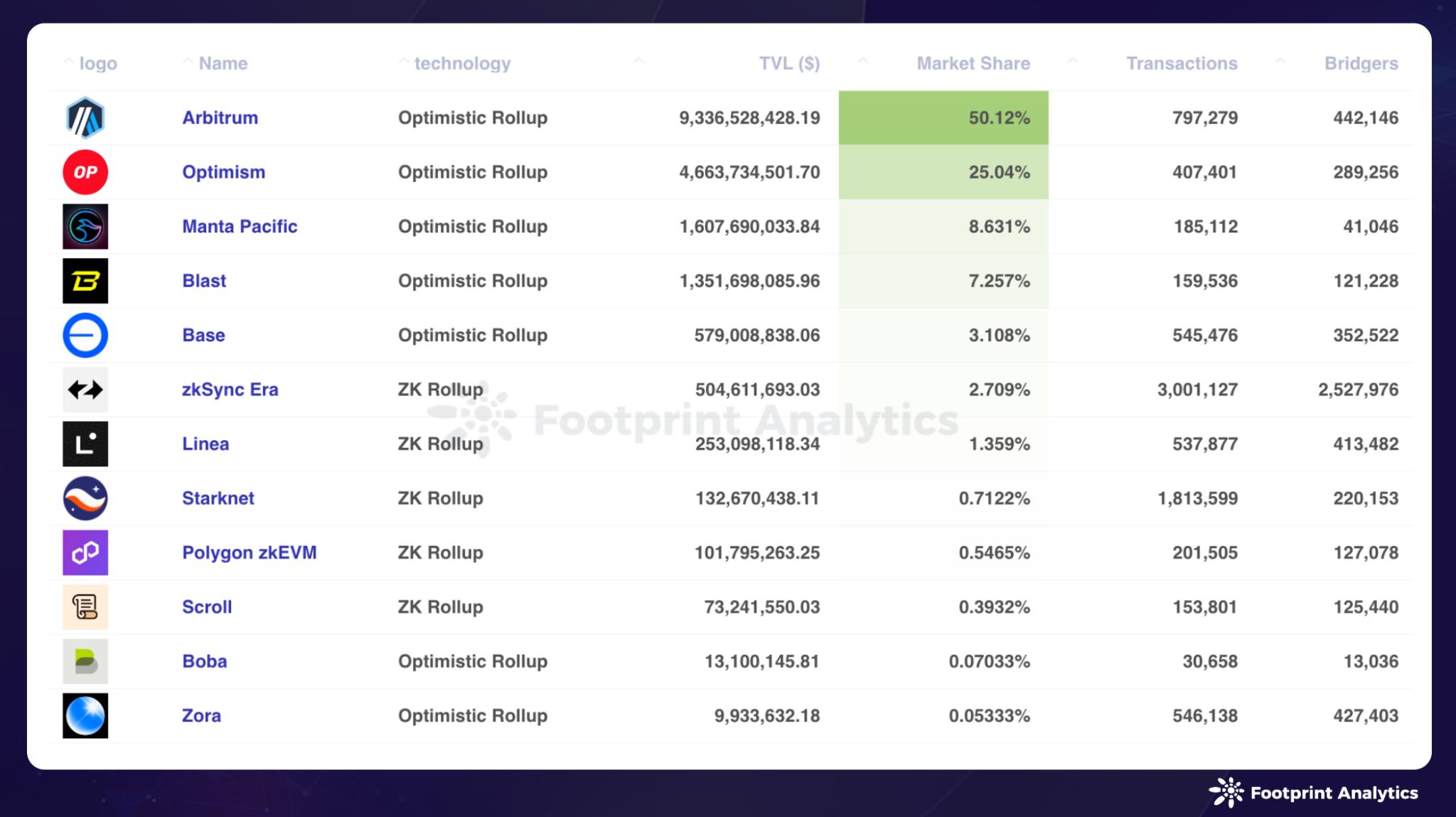Click the Arbitrum logo icon

(85, 118)
